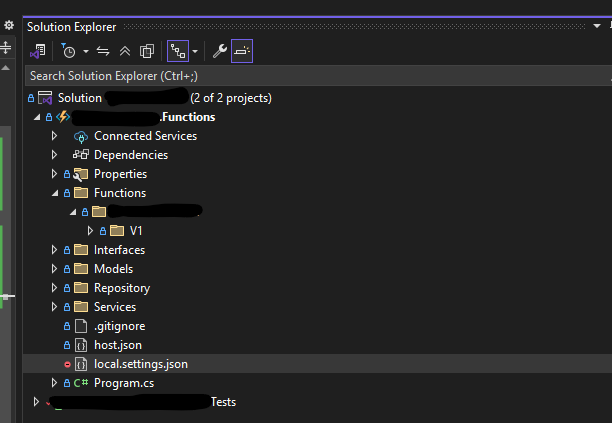
Task: Open the file nesting dropdown arrow
Action: (195, 51)
